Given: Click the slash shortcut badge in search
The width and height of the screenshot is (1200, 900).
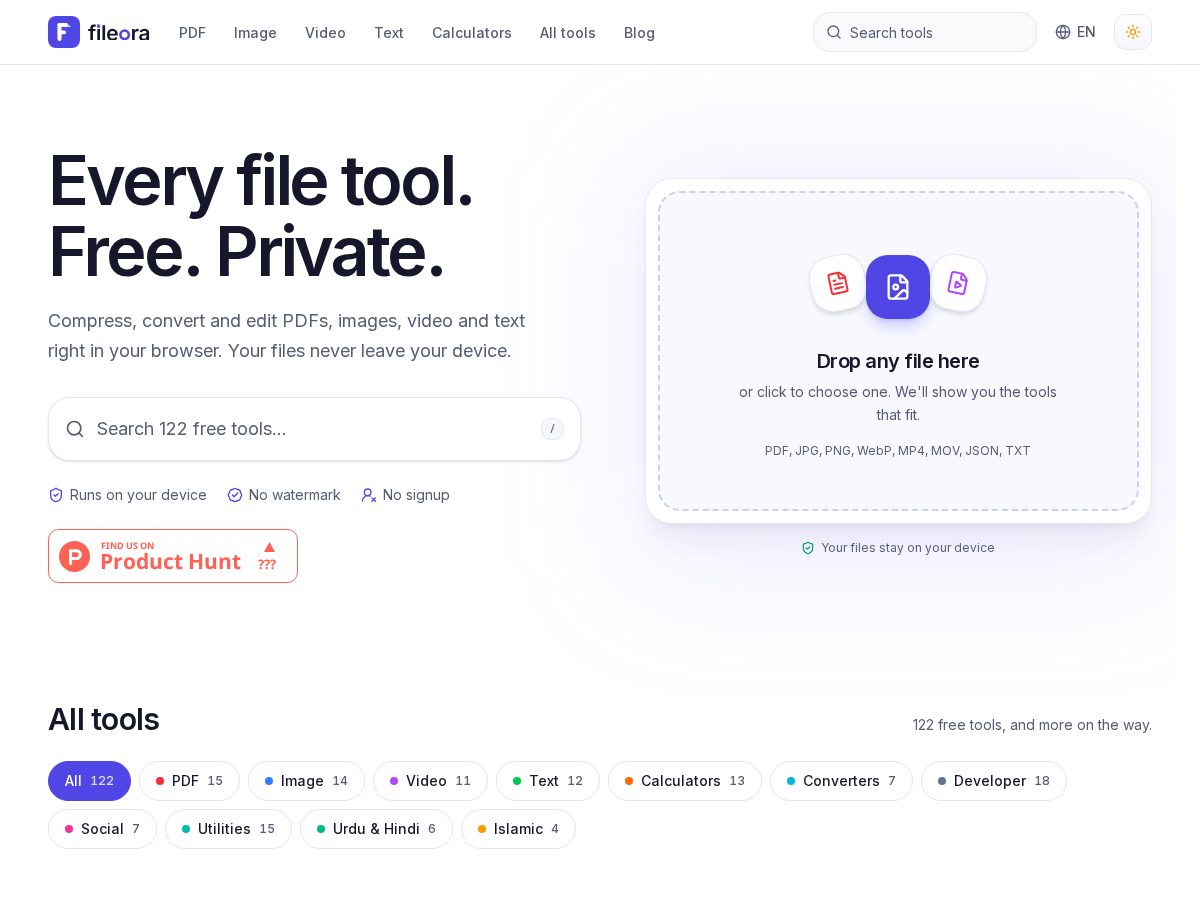Looking at the screenshot, I should point(552,429).
